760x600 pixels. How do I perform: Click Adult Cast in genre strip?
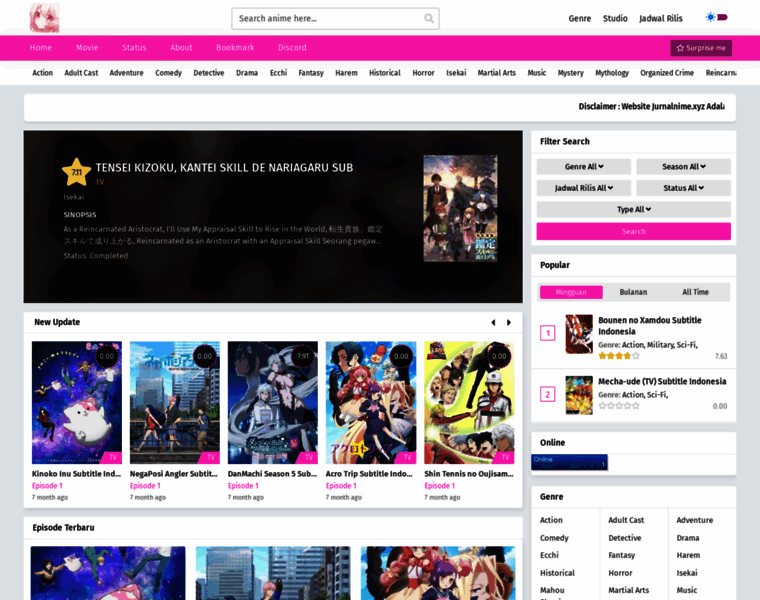pyautogui.click(x=81, y=73)
